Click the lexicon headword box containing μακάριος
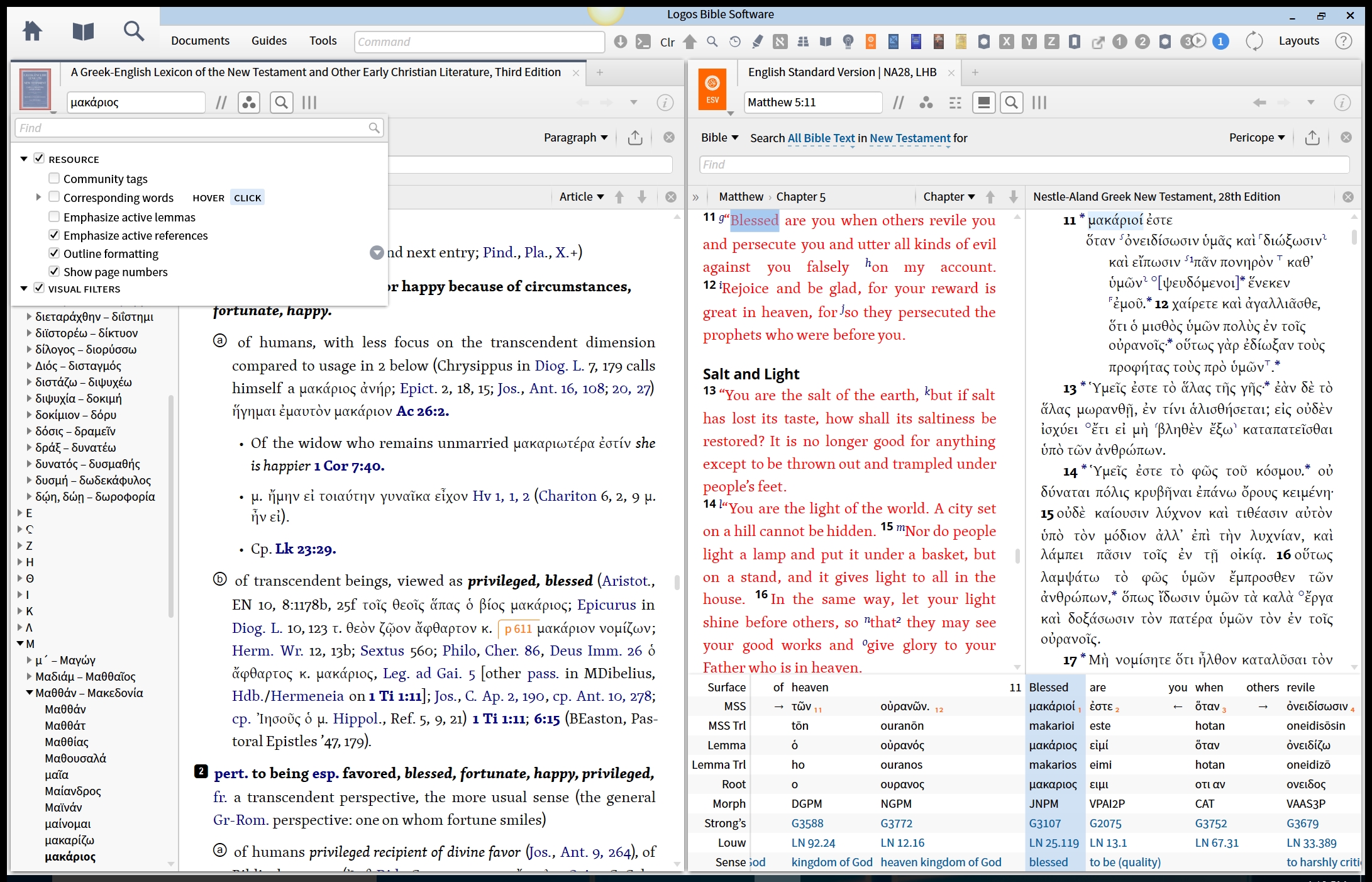Screen dimensions: 1372x882 (x=135, y=103)
